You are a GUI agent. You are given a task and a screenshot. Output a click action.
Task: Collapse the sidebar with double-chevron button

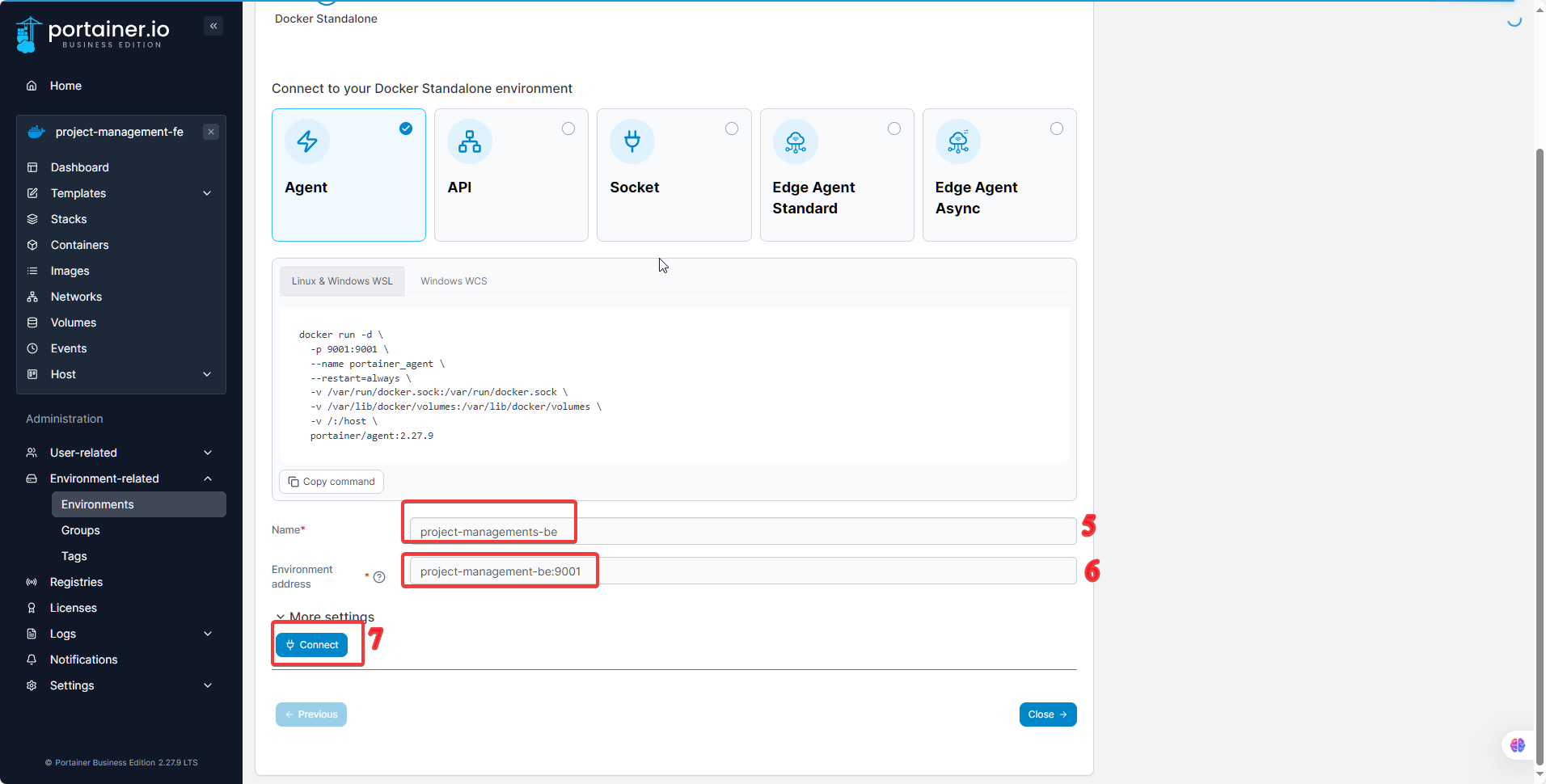pyautogui.click(x=213, y=26)
